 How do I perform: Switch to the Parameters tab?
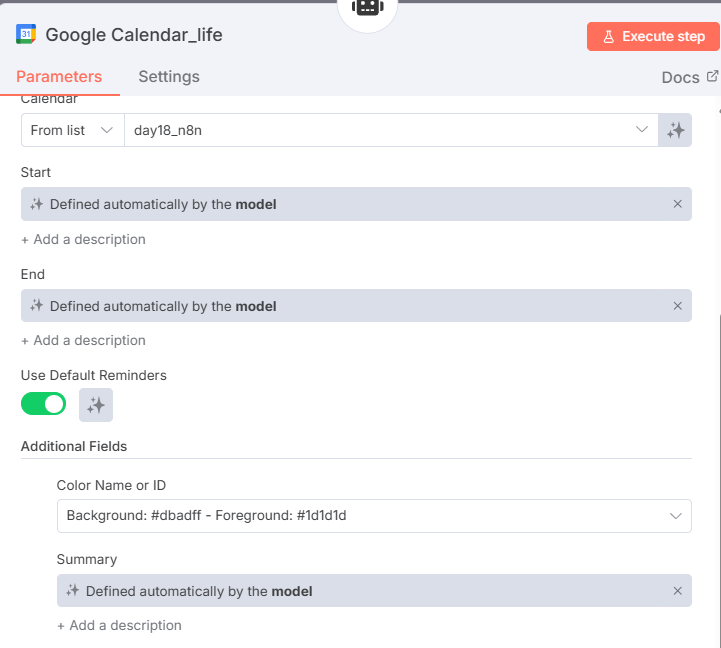(59, 77)
